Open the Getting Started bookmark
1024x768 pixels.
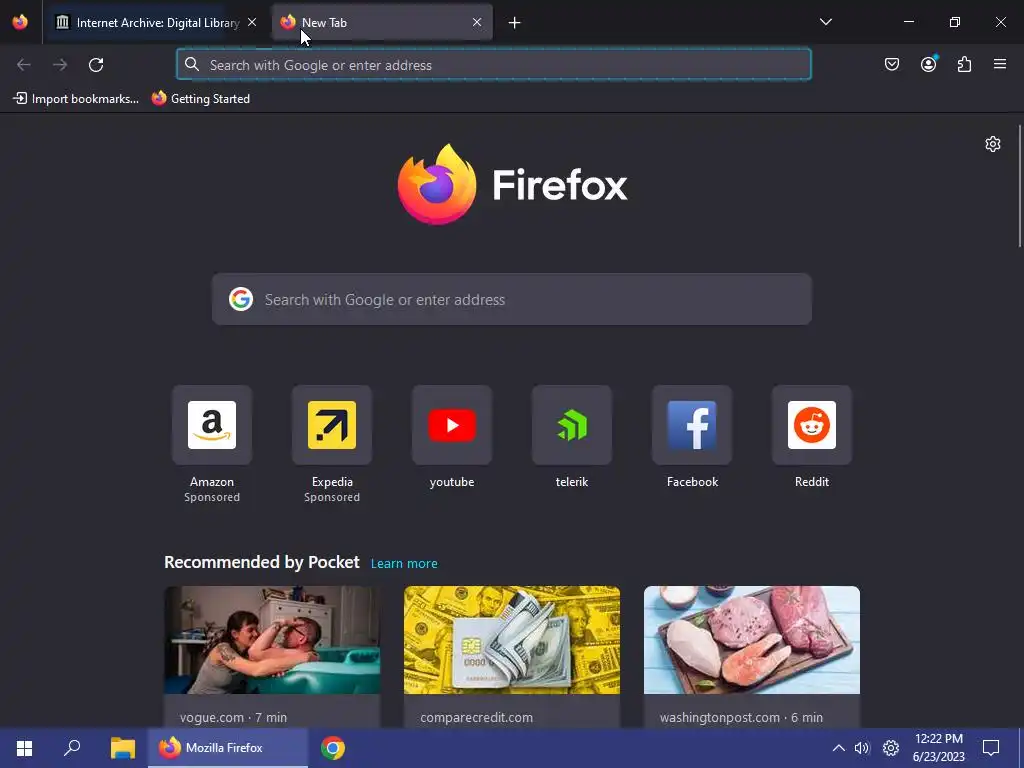pyautogui.click(x=200, y=99)
